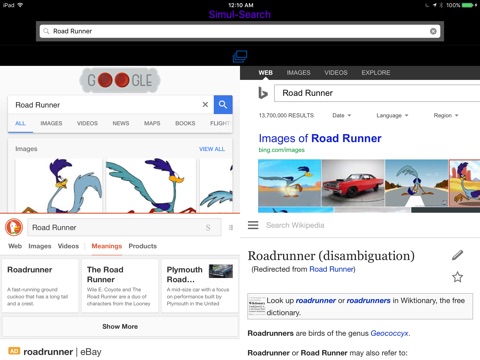The image size is (480, 360).
Task: Clear the Simul-Search query field
Action: pyautogui.click(x=433, y=31)
